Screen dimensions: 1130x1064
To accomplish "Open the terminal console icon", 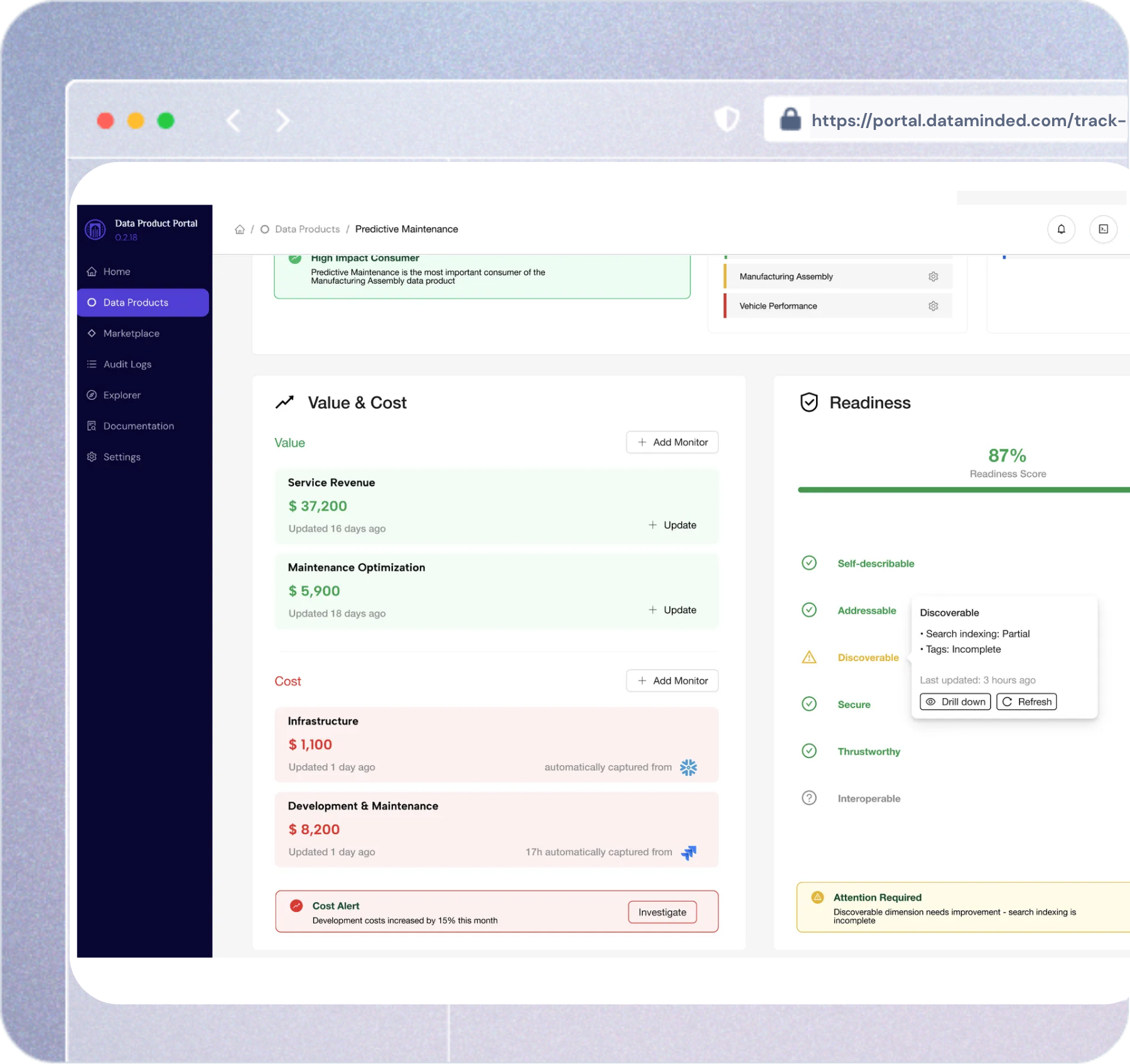I will [x=1103, y=229].
